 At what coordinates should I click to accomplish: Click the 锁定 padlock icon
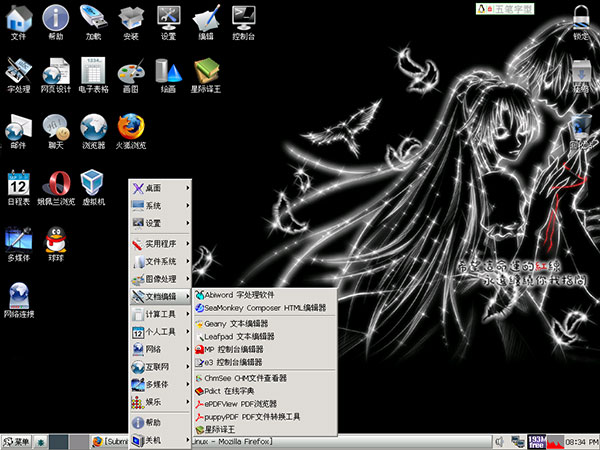tap(581, 22)
